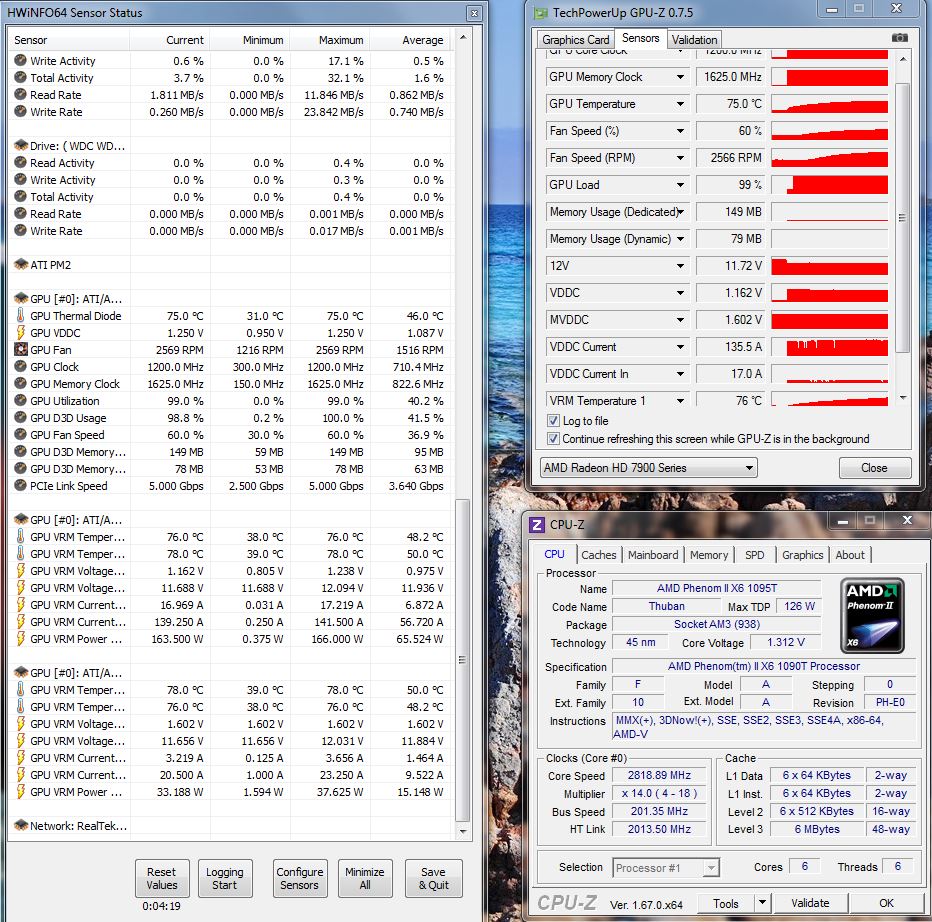Click the GPU Utilization sensor icon

point(20,401)
